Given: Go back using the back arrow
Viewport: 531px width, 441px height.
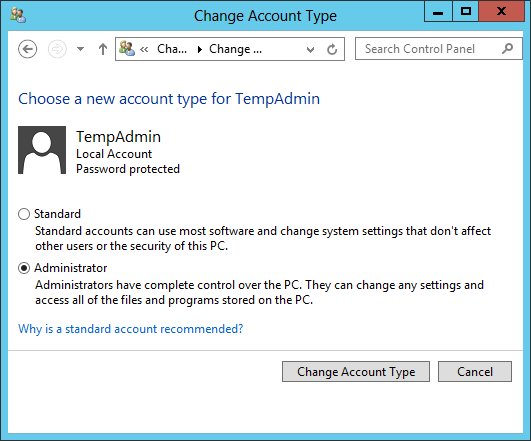Looking at the screenshot, I should (27, 49).
